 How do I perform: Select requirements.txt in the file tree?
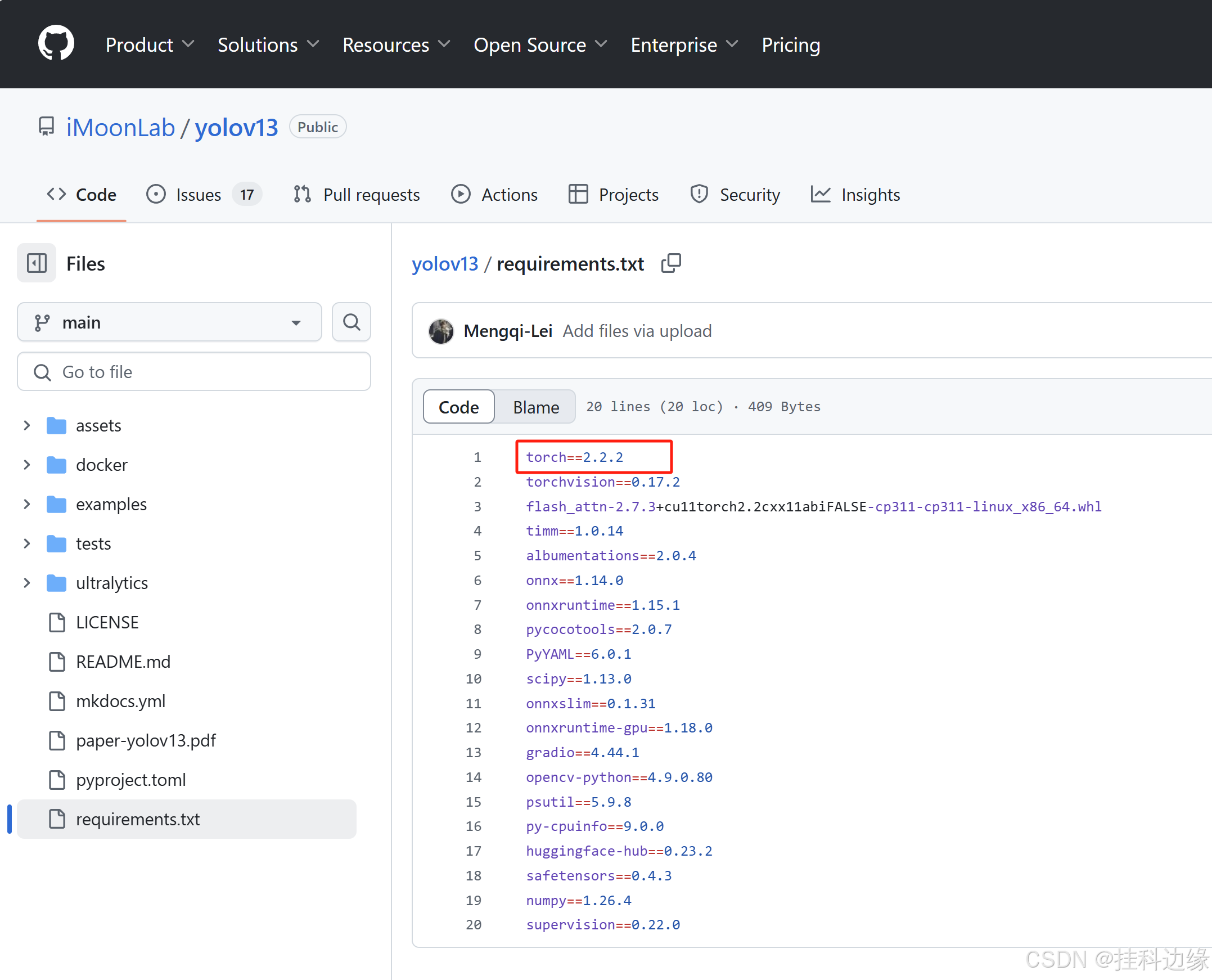(x=187, y=819)
